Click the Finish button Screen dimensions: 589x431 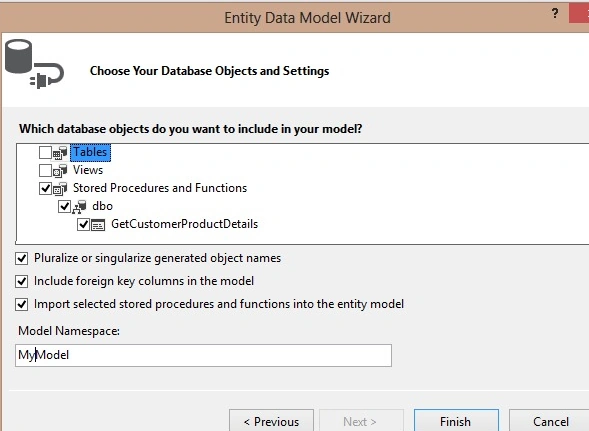[456, 421]
